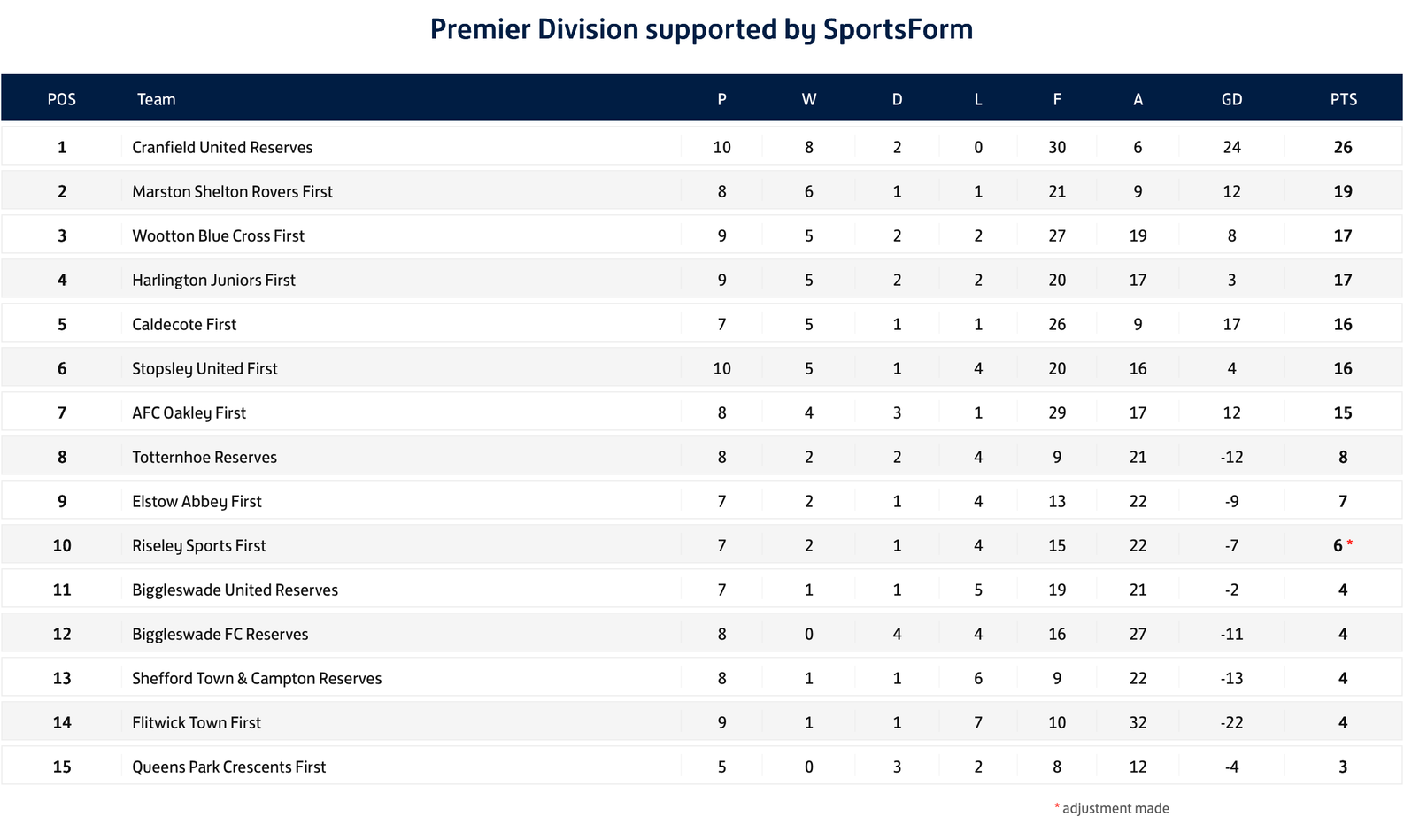The height and width of the screenshot is (840, 1404).
Task: Open Biggleswade United Reserves entry
Action: click(x=235, y=590)
